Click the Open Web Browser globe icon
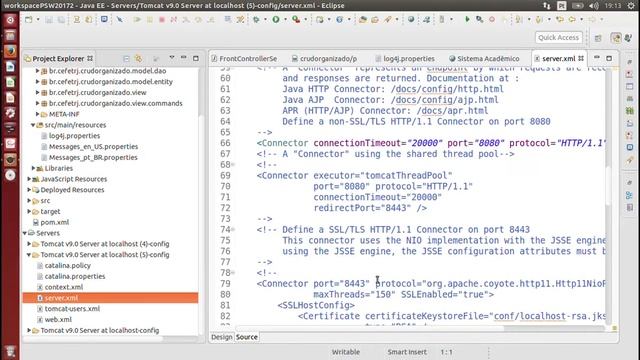This screenshot has height=360, width=640. pyautogui.click(x=411, y=19)
